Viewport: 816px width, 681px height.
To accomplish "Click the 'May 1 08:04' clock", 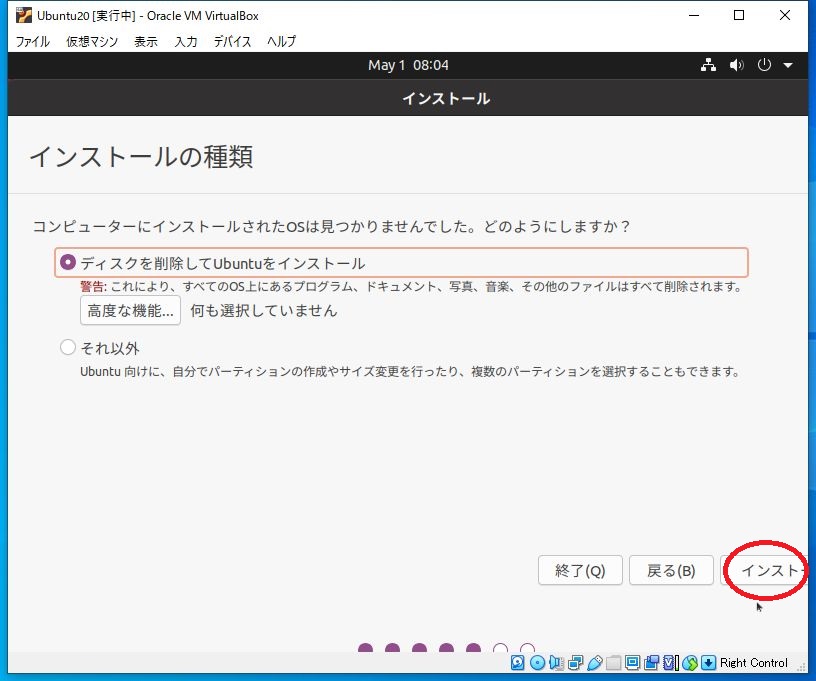I will [x=408, y=65].
